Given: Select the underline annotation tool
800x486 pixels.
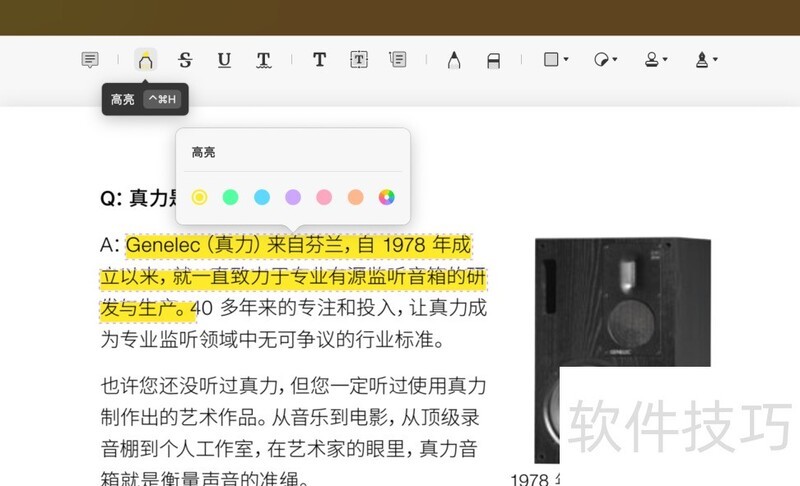Looking at the screenshot, I should coord(224,60).
